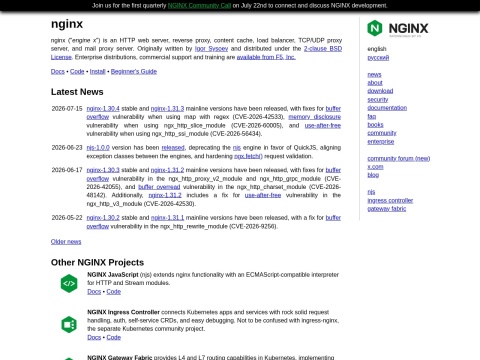Go to documentation in sidebar
Screen dimensions: 480x360
387,108
